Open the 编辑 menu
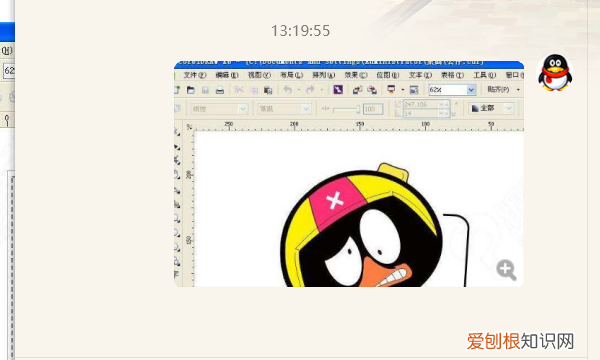Image resolution: width=600 pixels, height=360 pixels. pos(227,75)
